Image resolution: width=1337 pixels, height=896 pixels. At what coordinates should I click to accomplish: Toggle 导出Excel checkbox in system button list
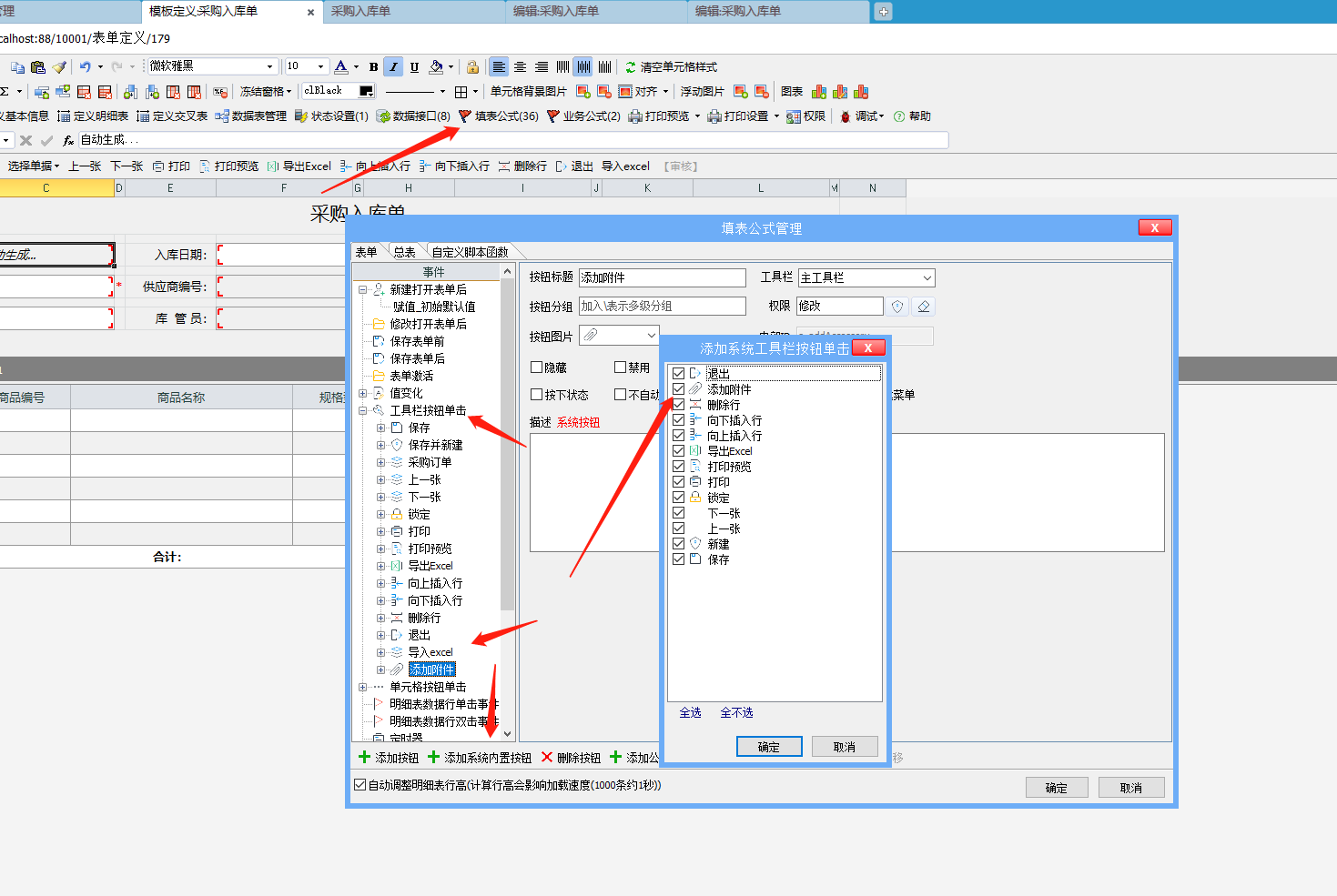[x=678, y=450]
